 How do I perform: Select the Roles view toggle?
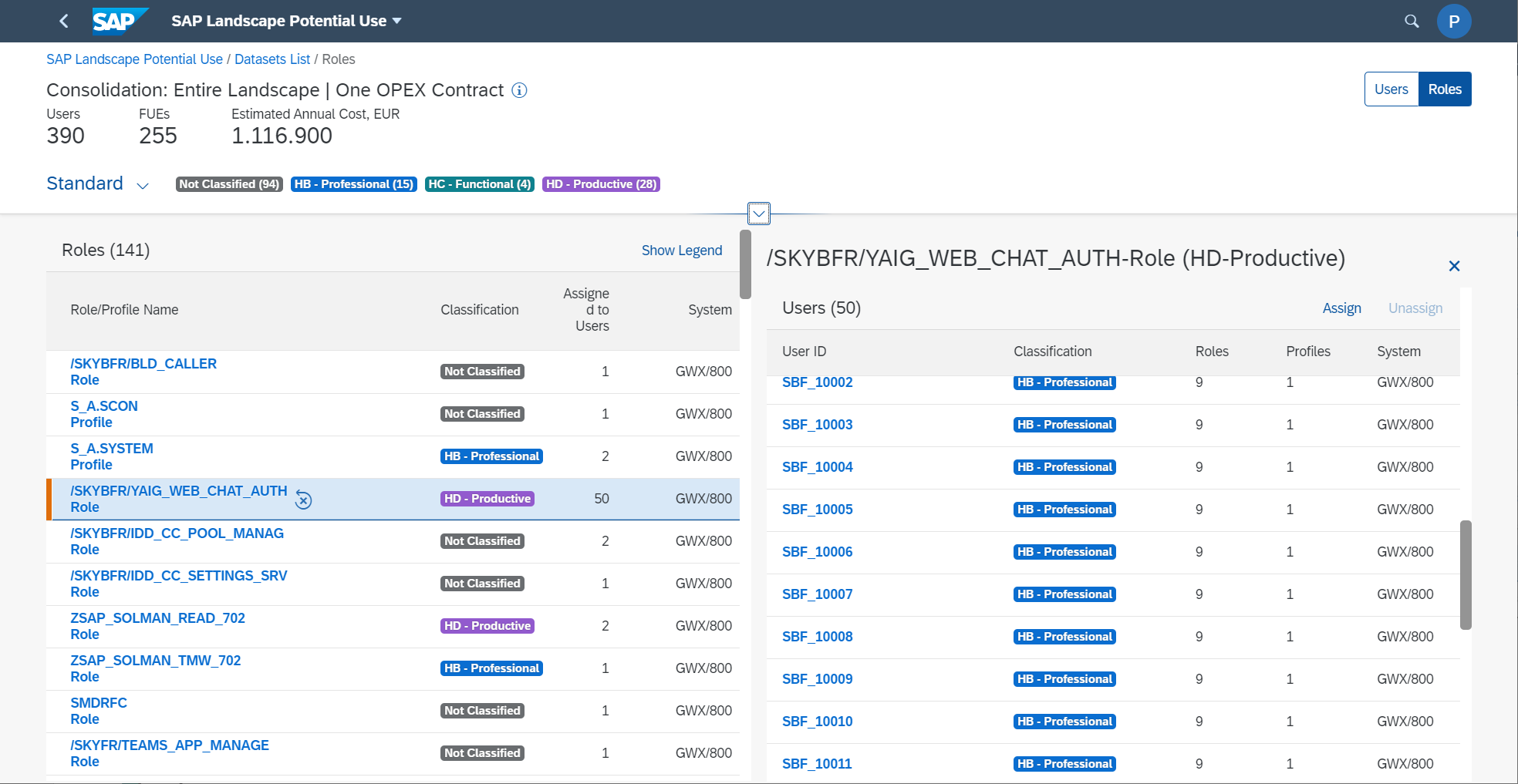pos(1444,89)
